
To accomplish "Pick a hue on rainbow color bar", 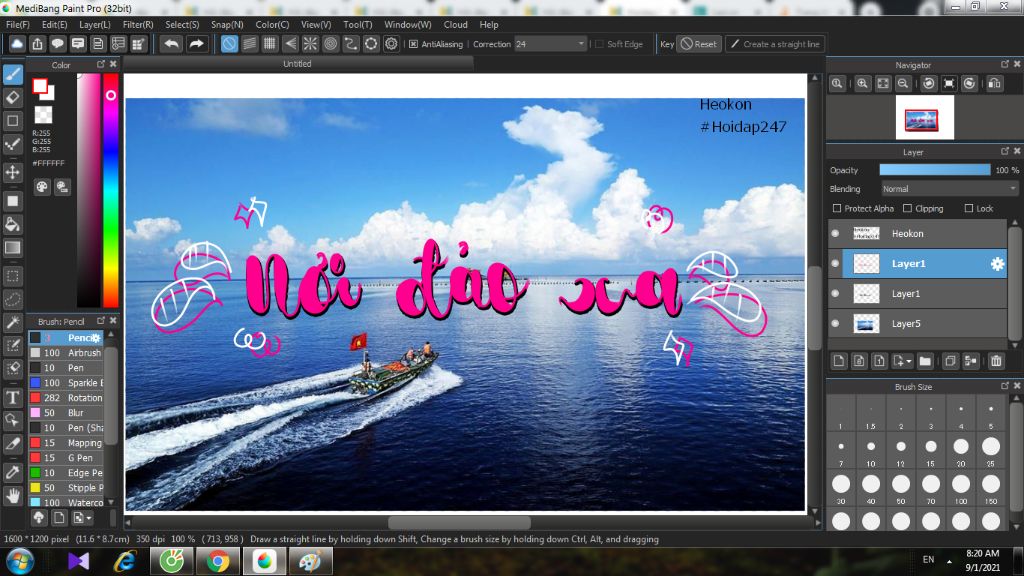I will tap(111, 189).
